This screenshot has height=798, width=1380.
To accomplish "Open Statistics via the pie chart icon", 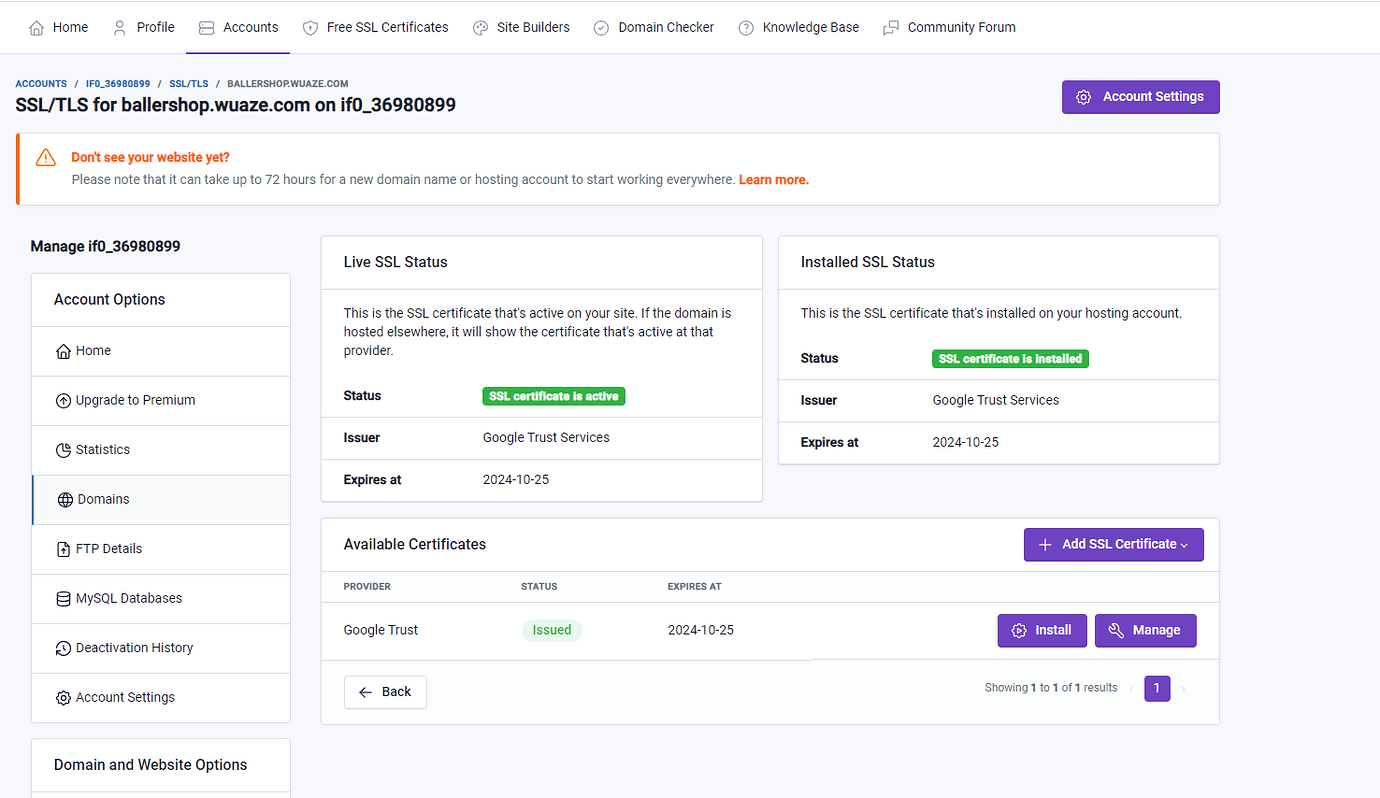I will point(62,449).
